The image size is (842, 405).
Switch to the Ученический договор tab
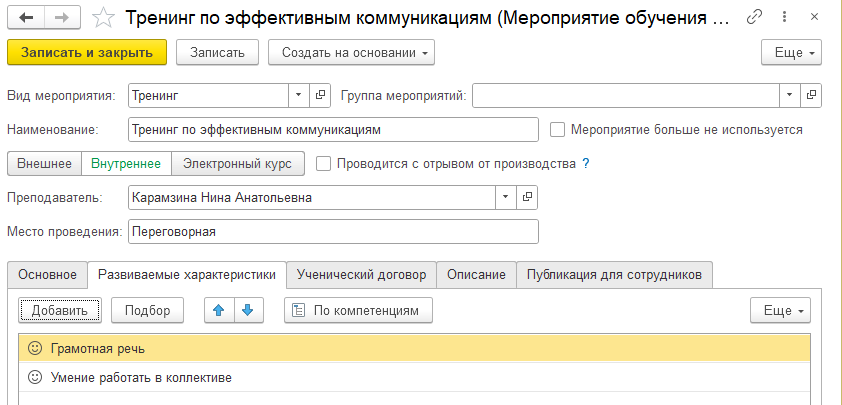point(361,274)
